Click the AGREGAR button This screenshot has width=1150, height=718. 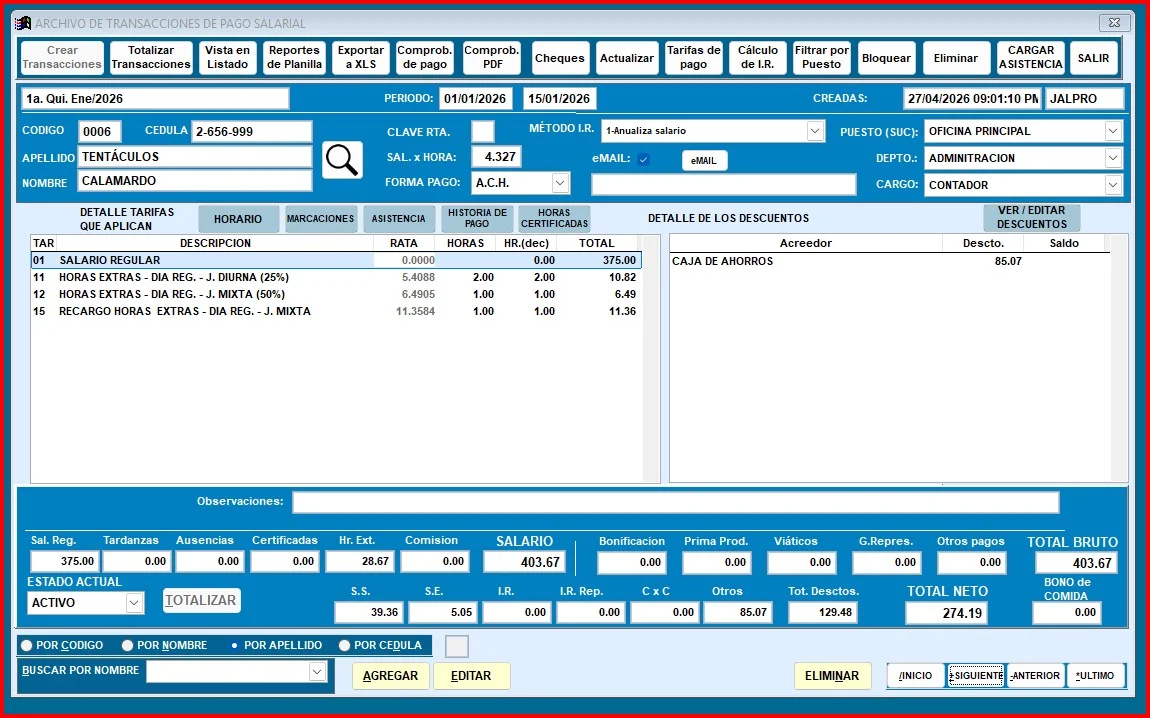tap(390, 675)
